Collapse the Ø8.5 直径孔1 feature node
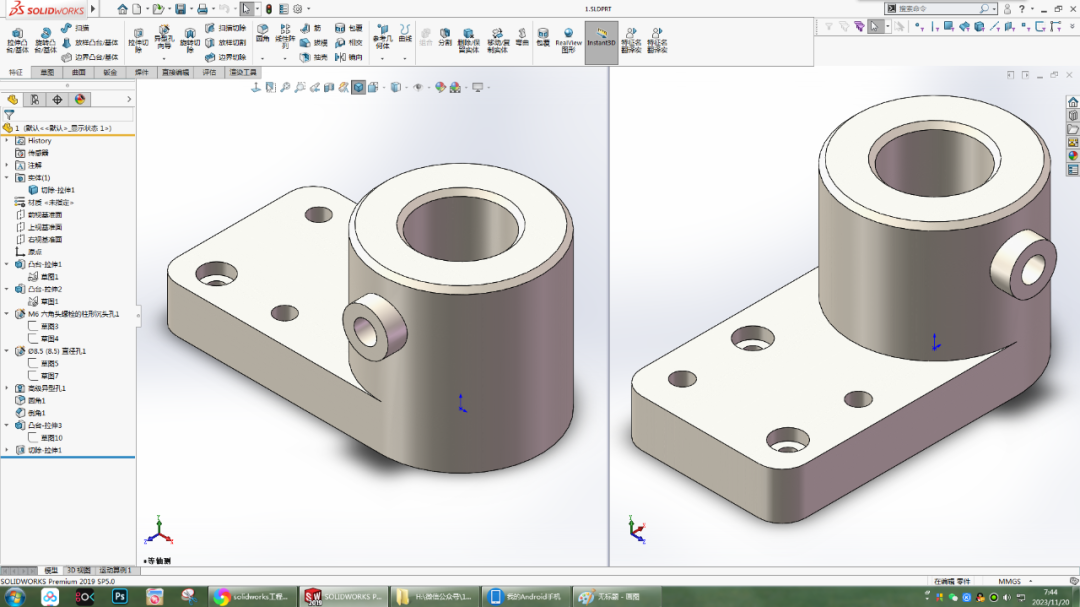This screenshot has width=1080, height=607. click(7, 351)
